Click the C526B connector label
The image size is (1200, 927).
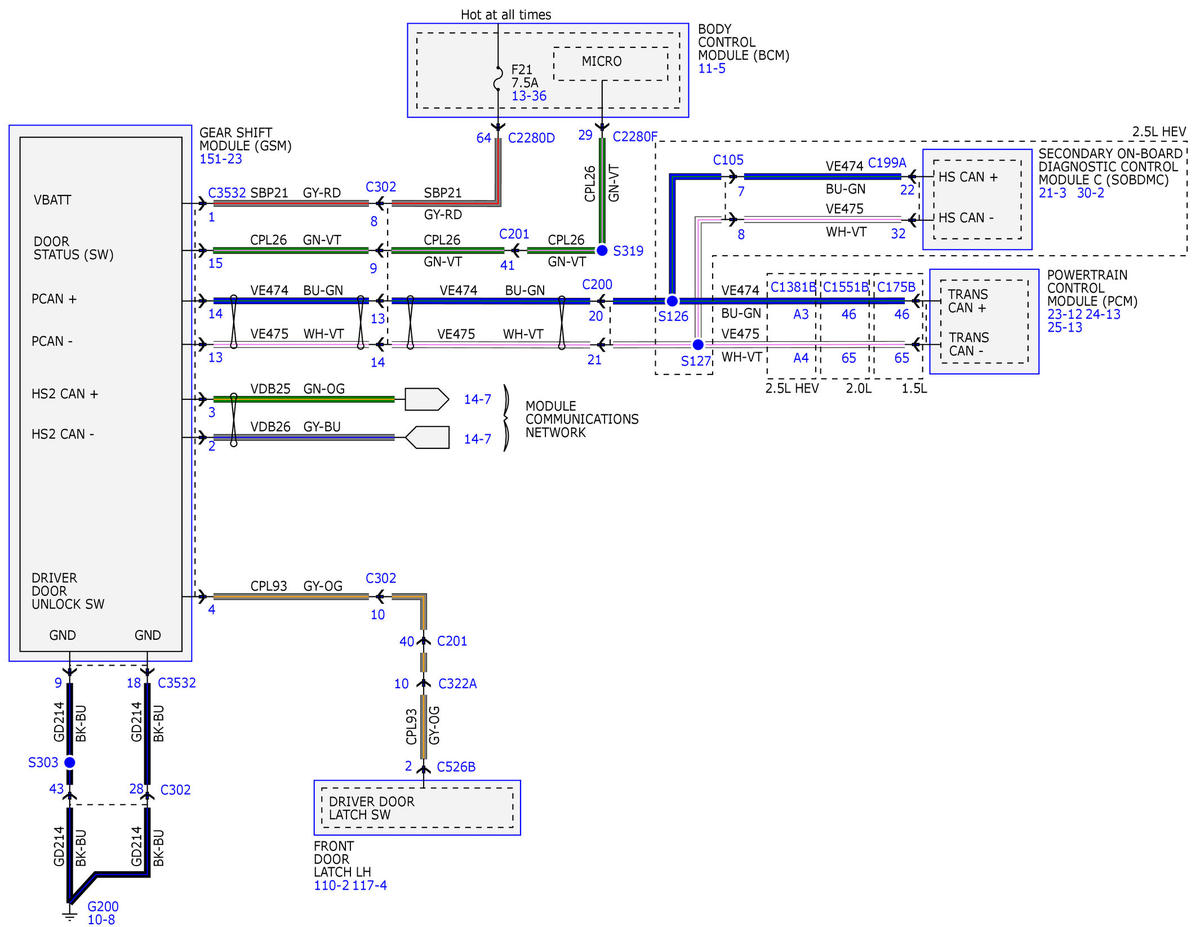coord(456,767)
